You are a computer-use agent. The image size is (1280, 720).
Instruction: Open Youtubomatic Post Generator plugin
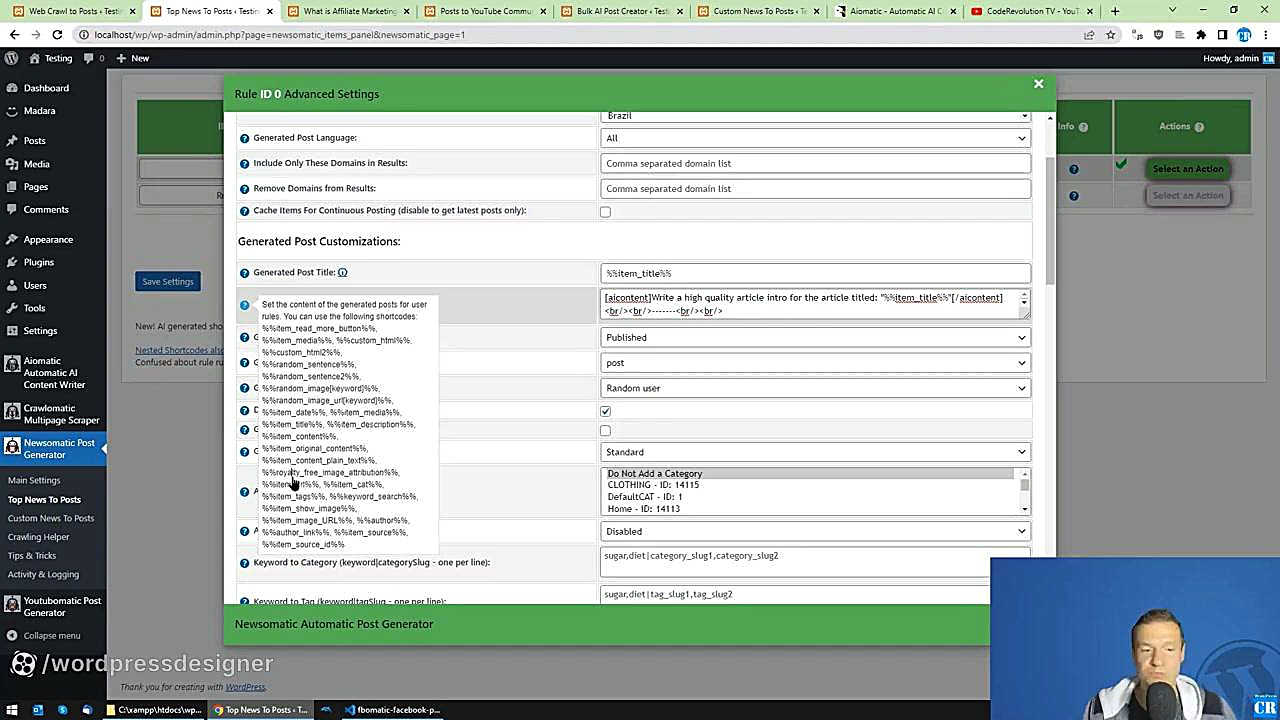[54, 606]
